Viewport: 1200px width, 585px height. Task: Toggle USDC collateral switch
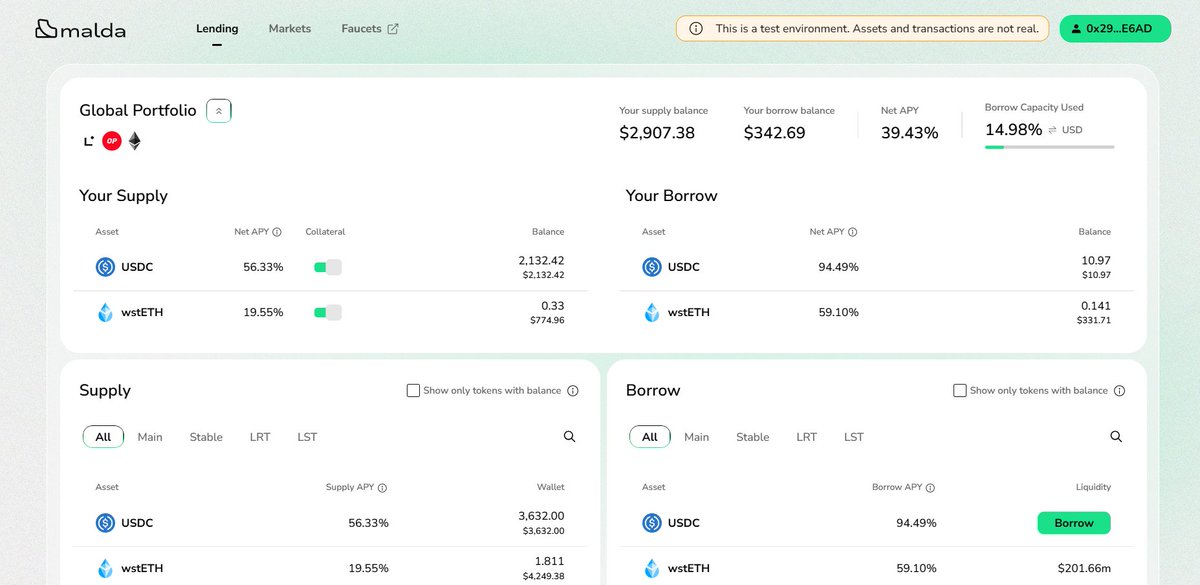point(328,267)
